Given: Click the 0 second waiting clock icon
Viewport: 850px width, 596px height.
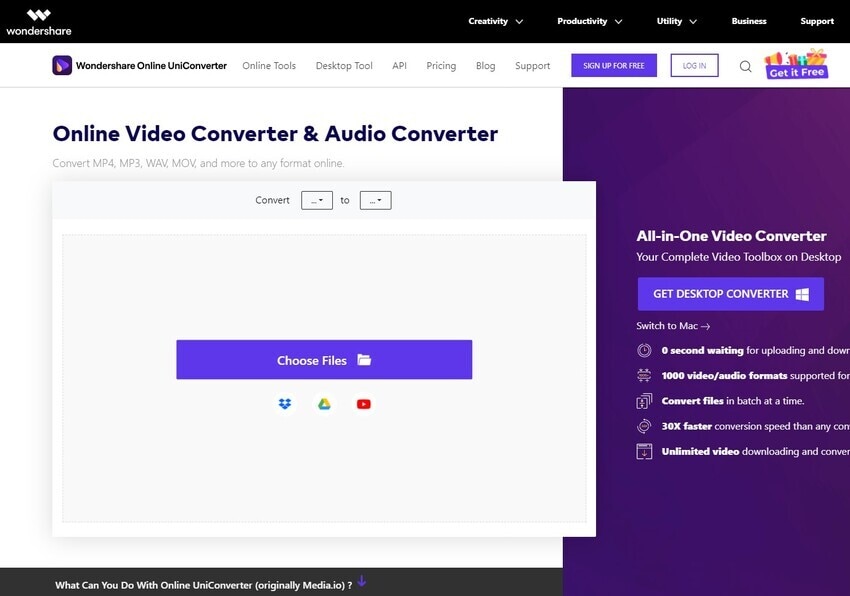Looking at the screenshot, I should pyautogui.click(x=644, y=350).
